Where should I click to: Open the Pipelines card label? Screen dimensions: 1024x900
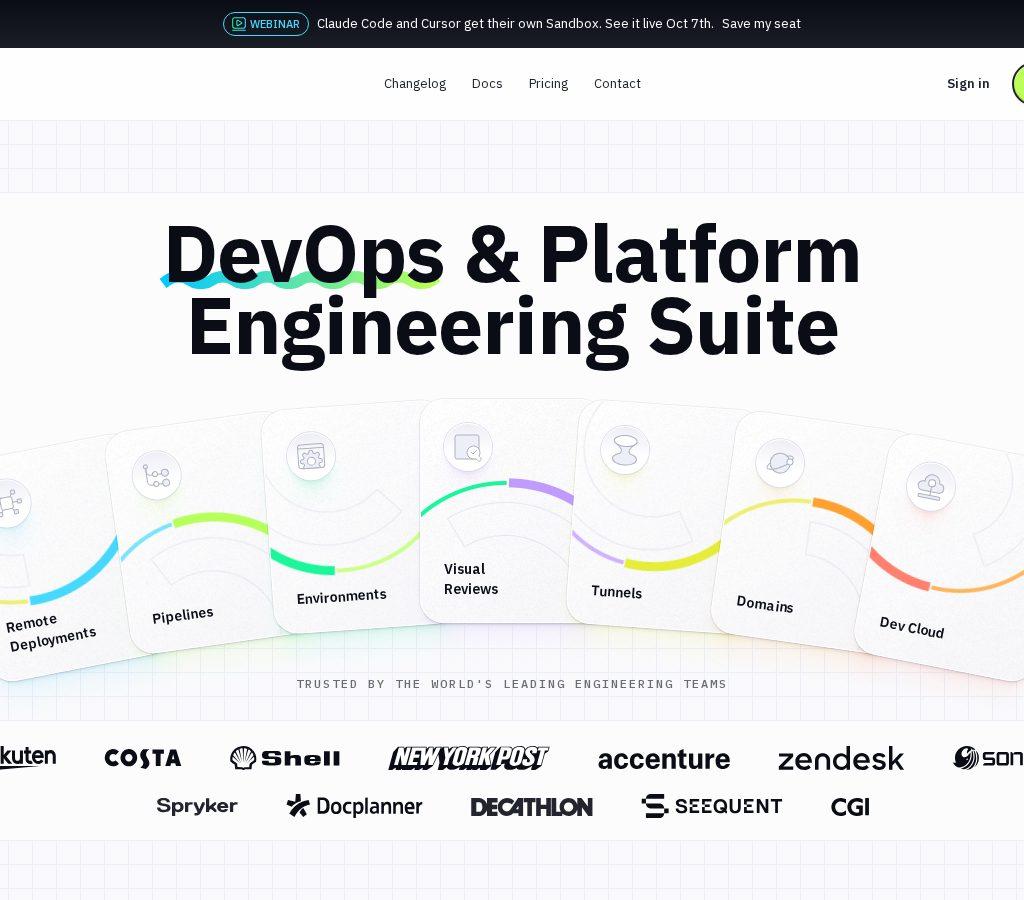[183, 615]
